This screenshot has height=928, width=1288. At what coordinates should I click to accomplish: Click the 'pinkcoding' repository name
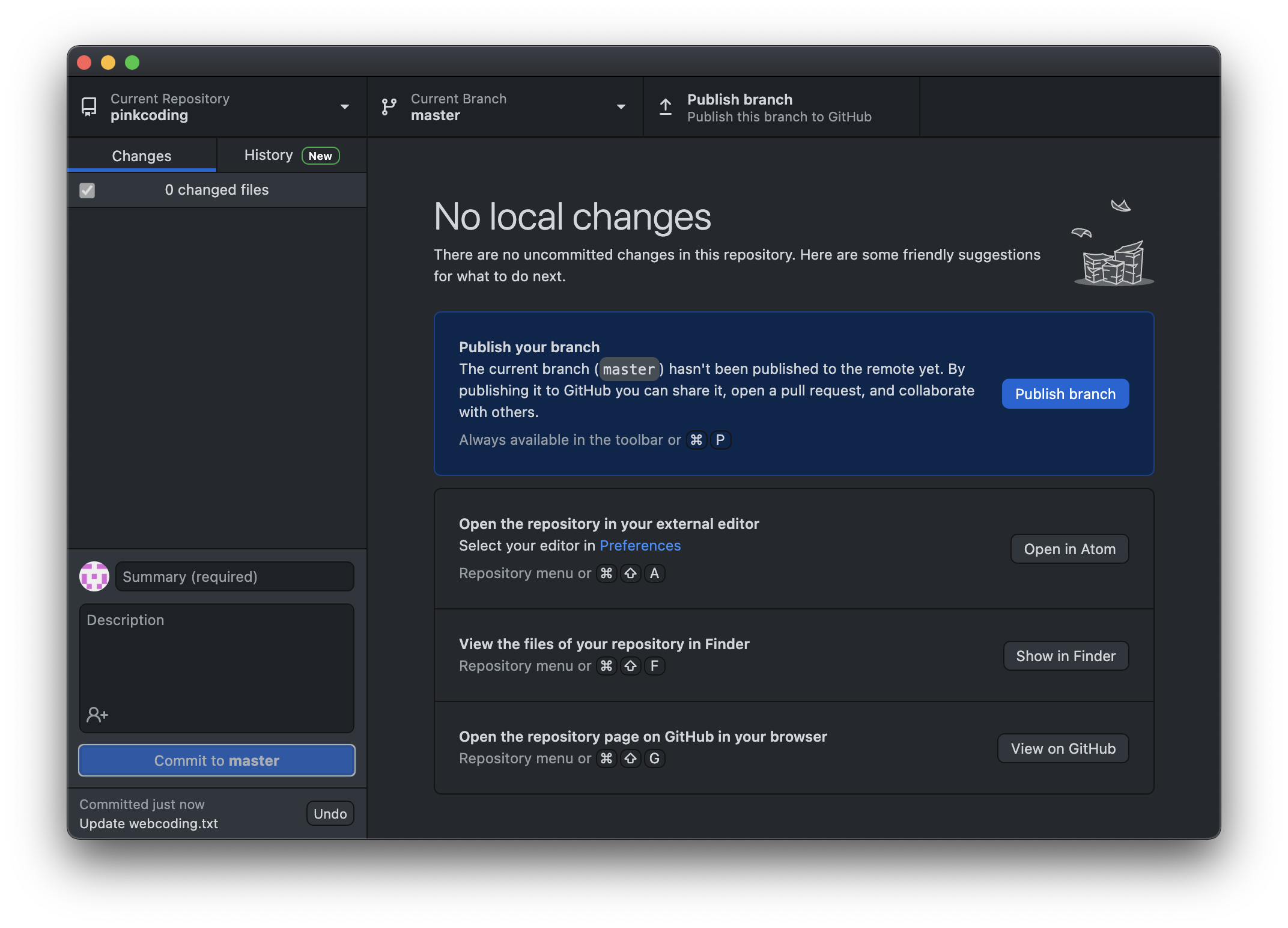tap(149, 115)
